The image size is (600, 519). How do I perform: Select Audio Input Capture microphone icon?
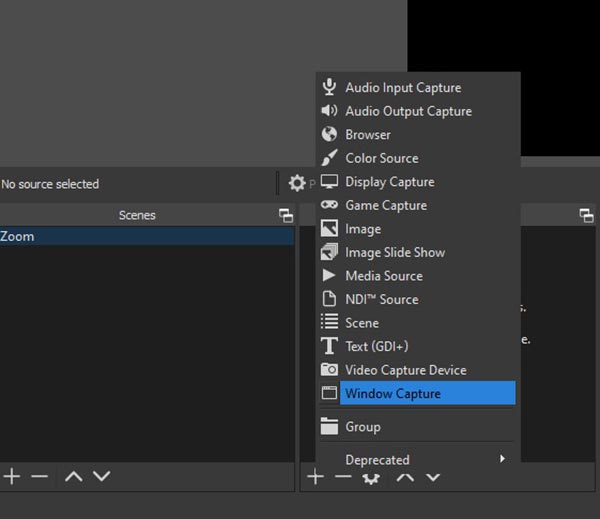pos(329,87)
